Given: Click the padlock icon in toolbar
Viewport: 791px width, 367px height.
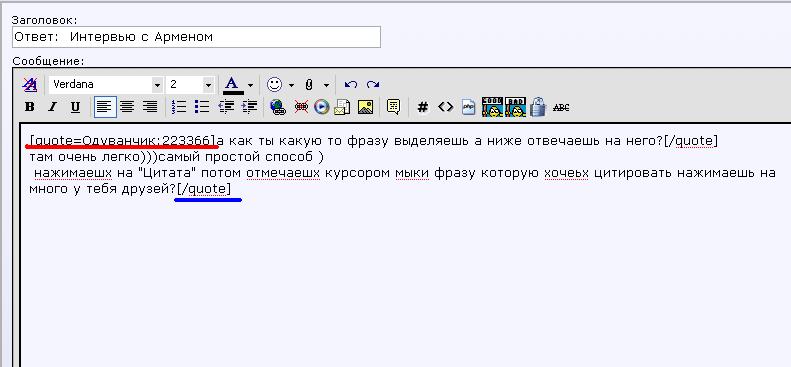Looking at the screenshot, I should click(538, 107).
